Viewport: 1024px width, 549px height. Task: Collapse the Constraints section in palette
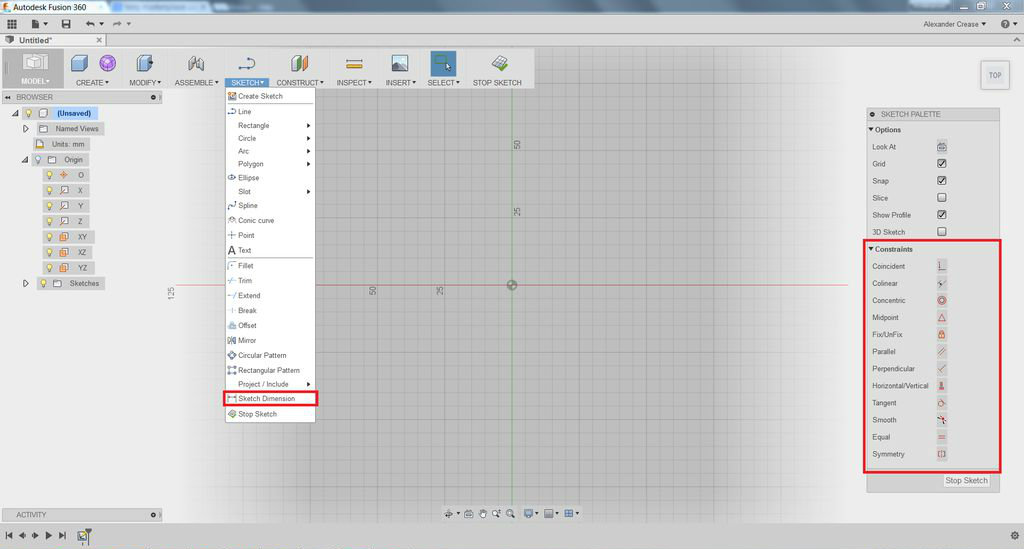click(x=871, y=249)
